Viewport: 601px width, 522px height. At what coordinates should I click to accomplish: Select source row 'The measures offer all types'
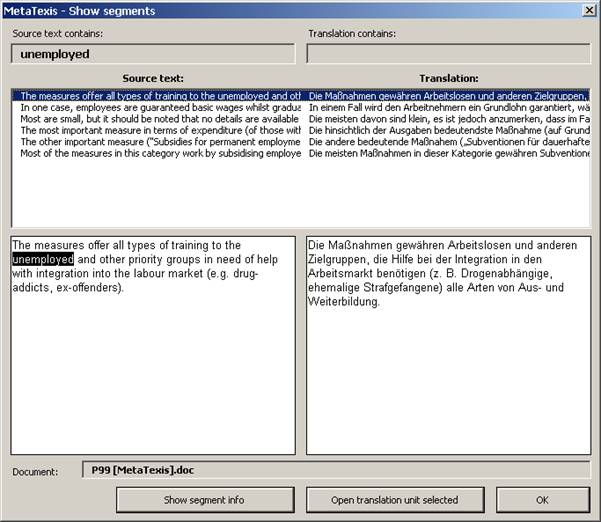[160, 95]
